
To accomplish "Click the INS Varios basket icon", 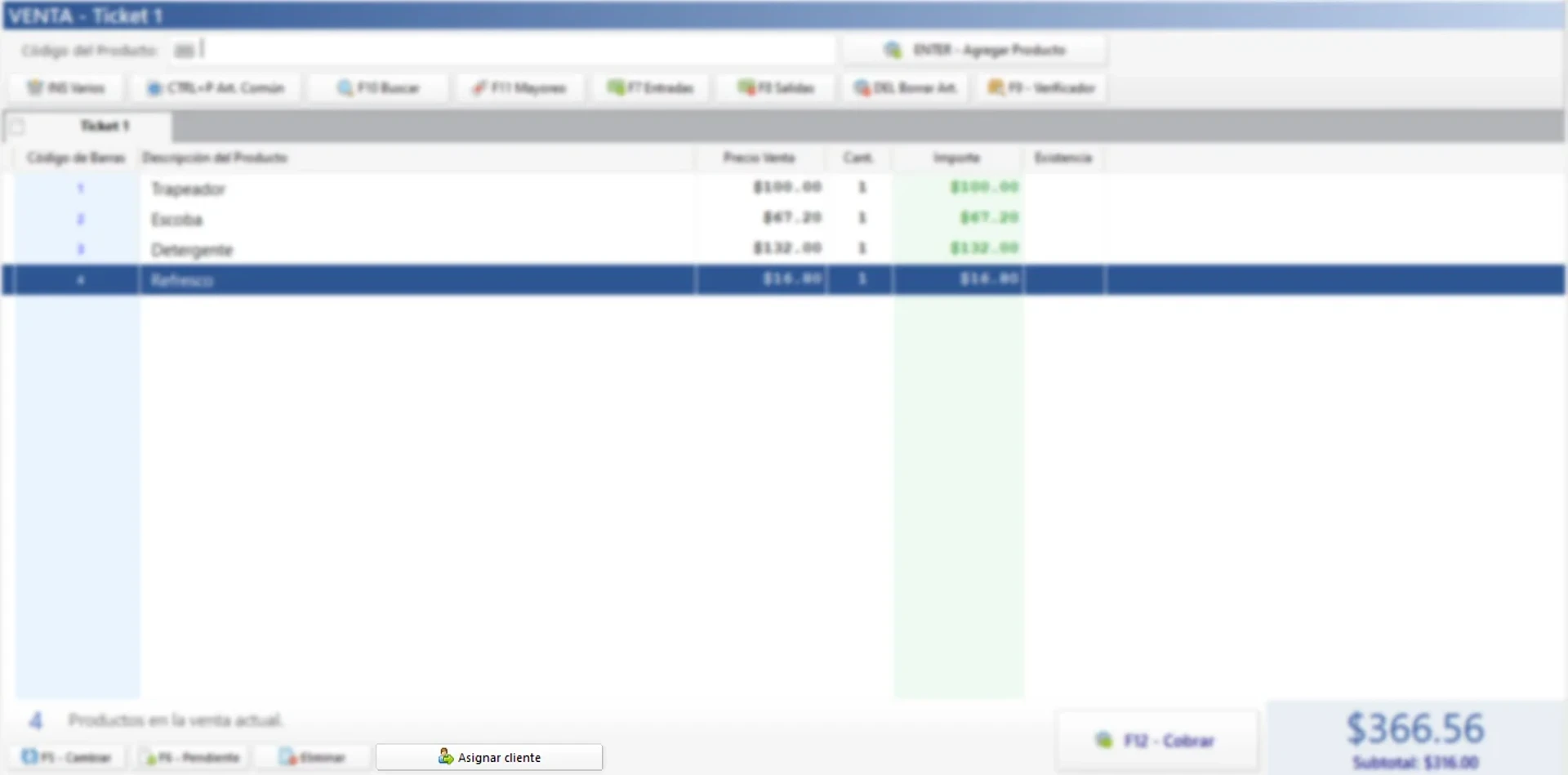I will click(x=34, y=87).
